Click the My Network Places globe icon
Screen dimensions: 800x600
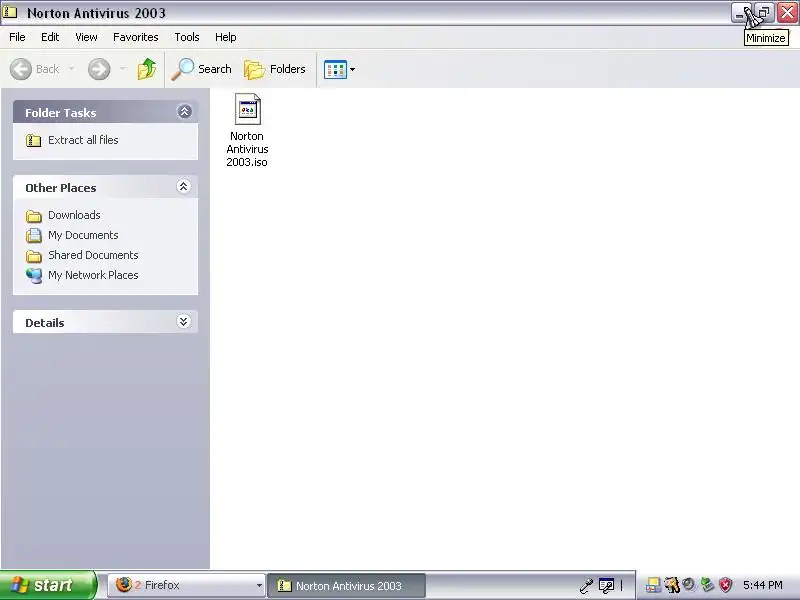[34, 276]
